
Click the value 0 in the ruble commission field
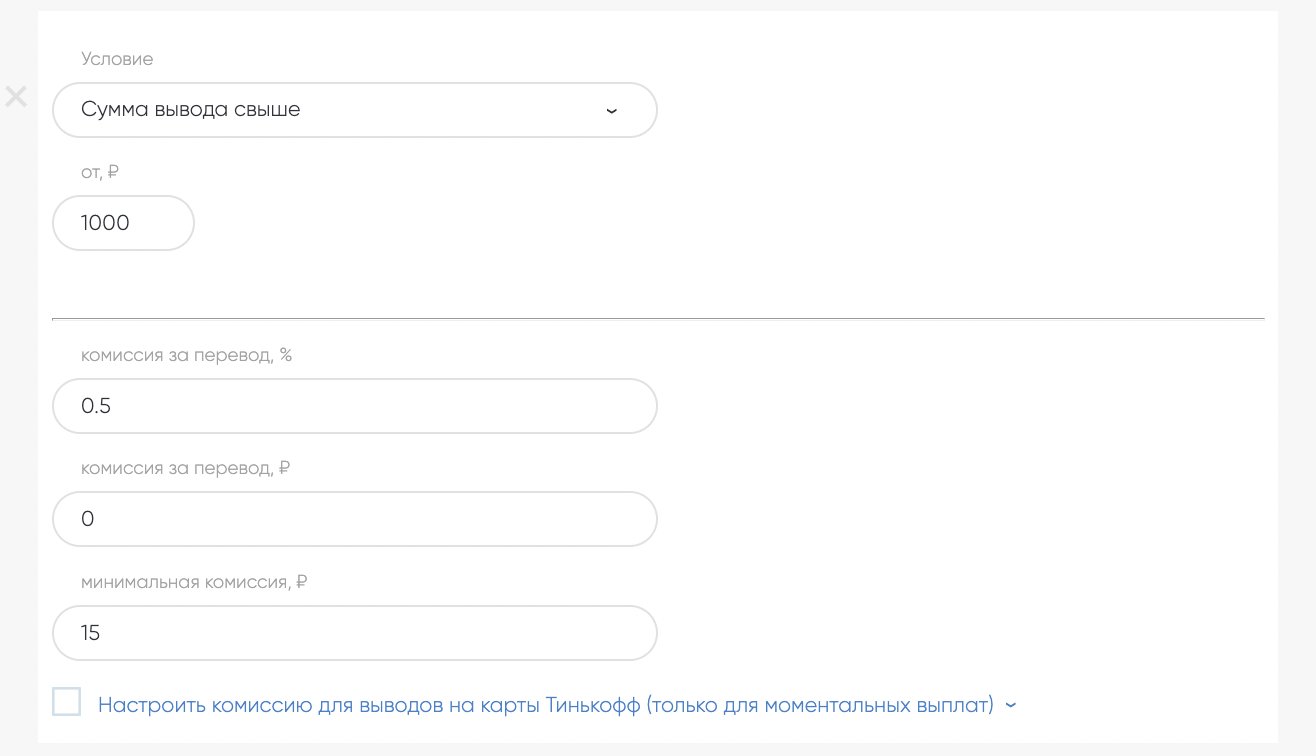coord(88,519)
